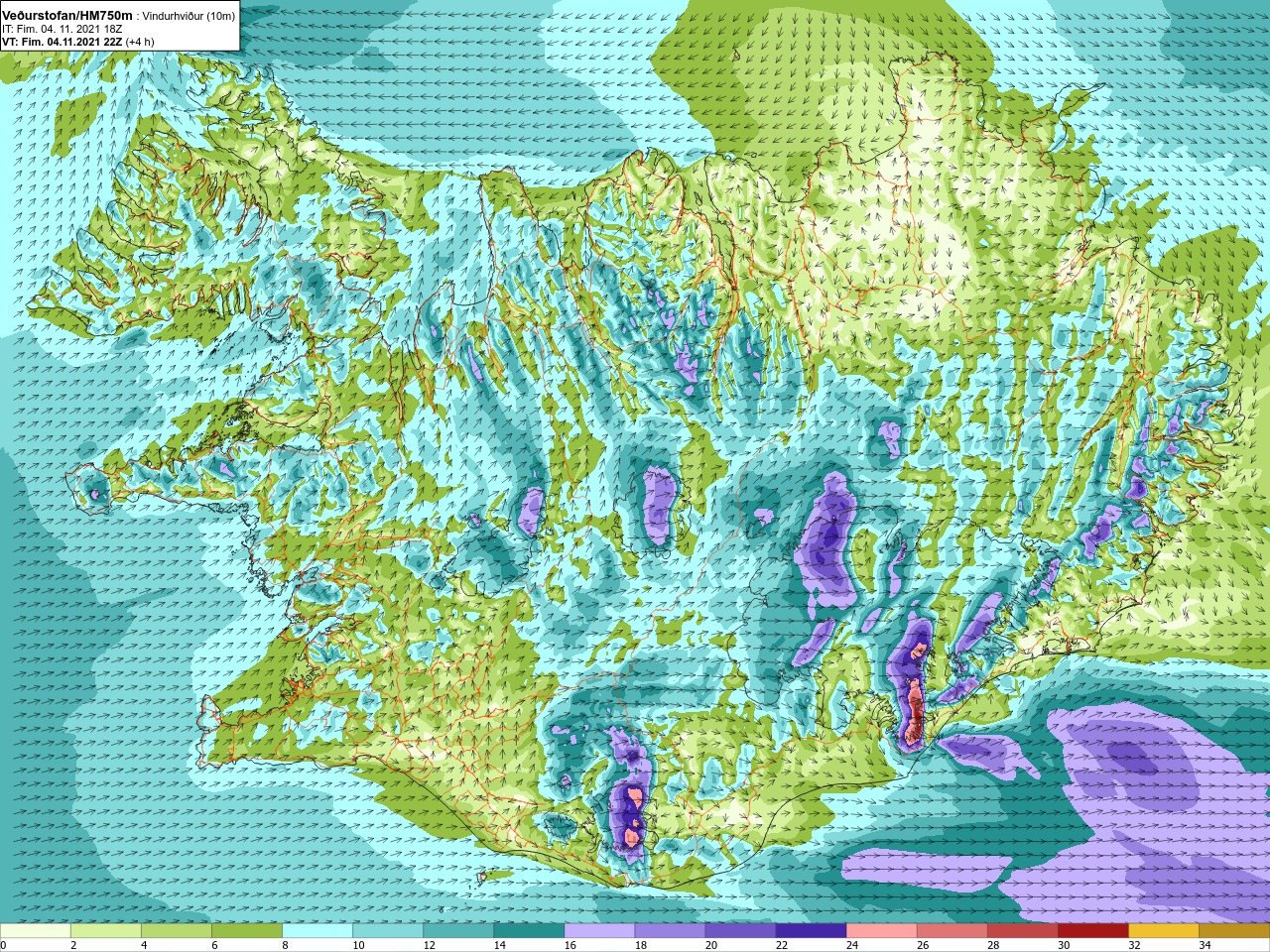Click the ochre legend swatch above 34
Image resolution: width=1270 pixels, height=952 pixels.
pyautogui.click(x=1233, y=931)
